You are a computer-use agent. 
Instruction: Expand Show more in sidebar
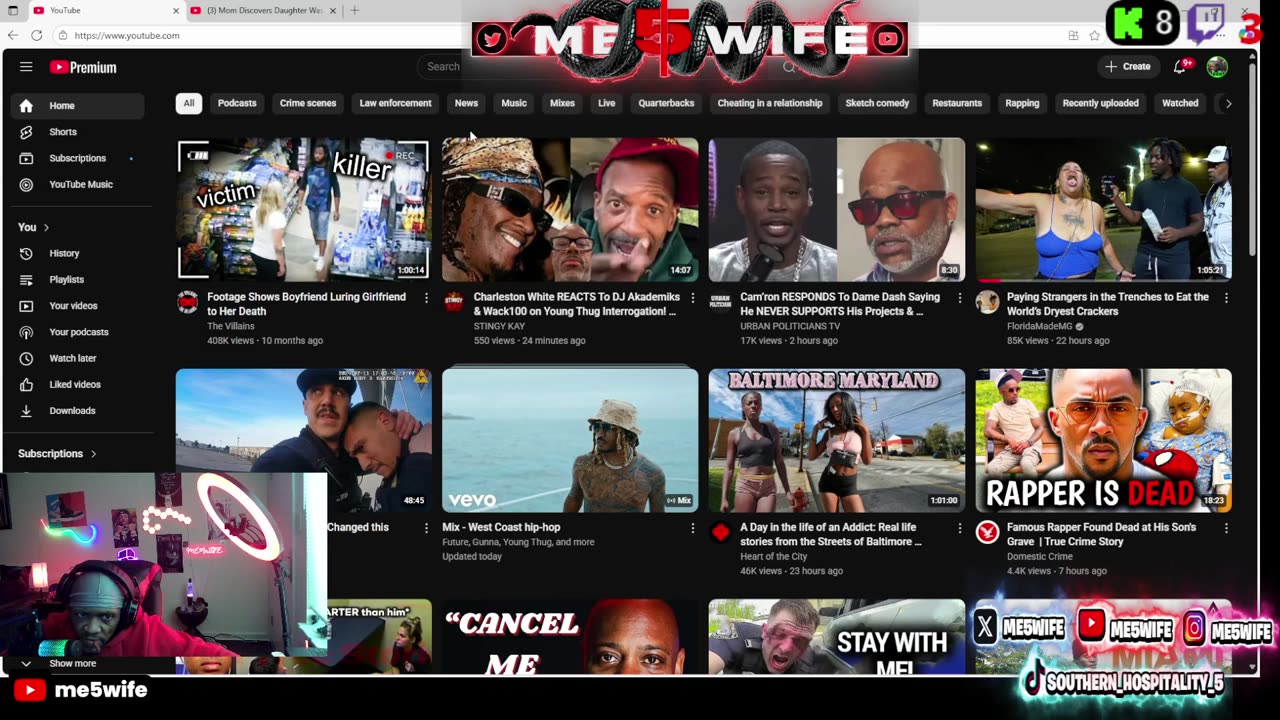pos(72,663)
